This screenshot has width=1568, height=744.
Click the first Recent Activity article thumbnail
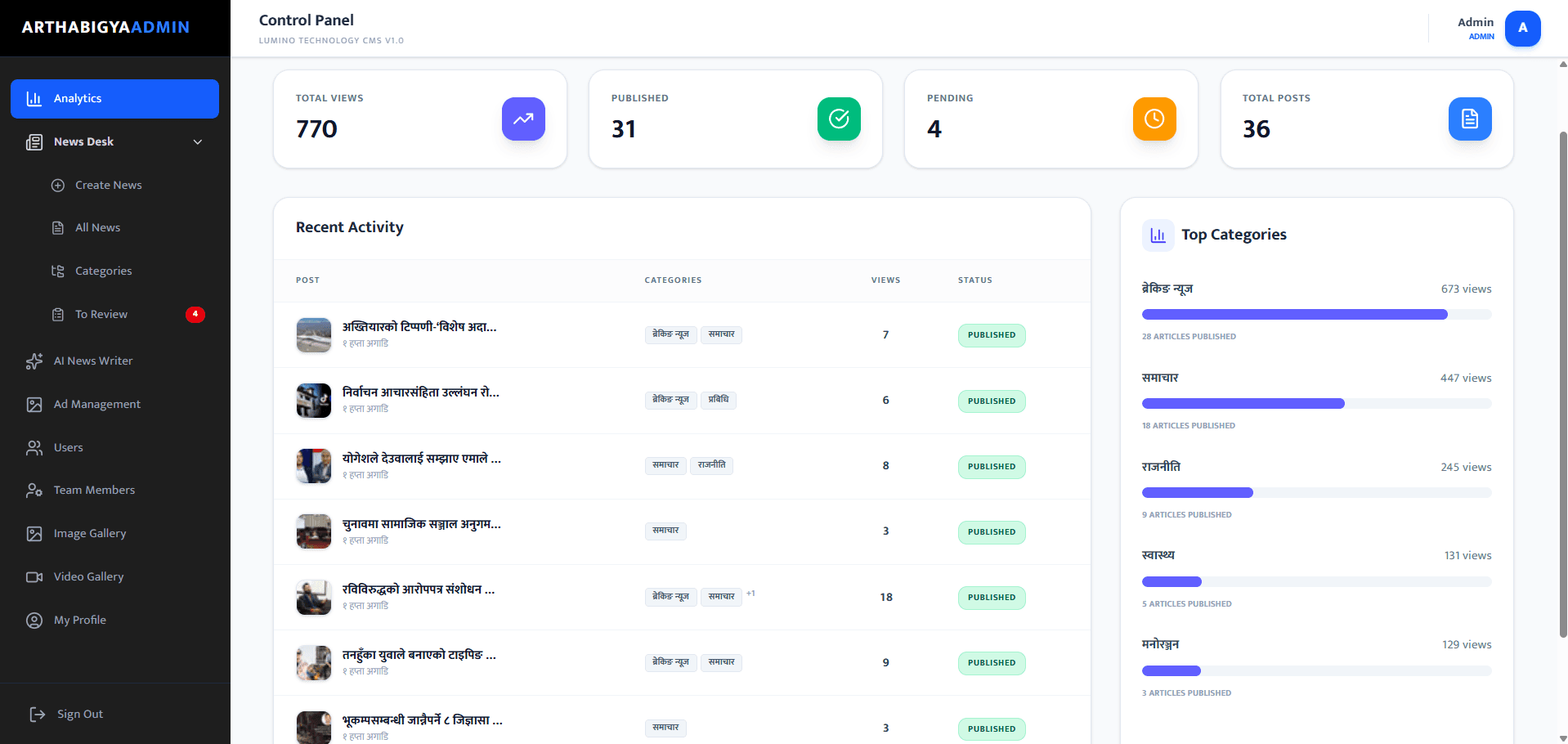pos(313,334)
